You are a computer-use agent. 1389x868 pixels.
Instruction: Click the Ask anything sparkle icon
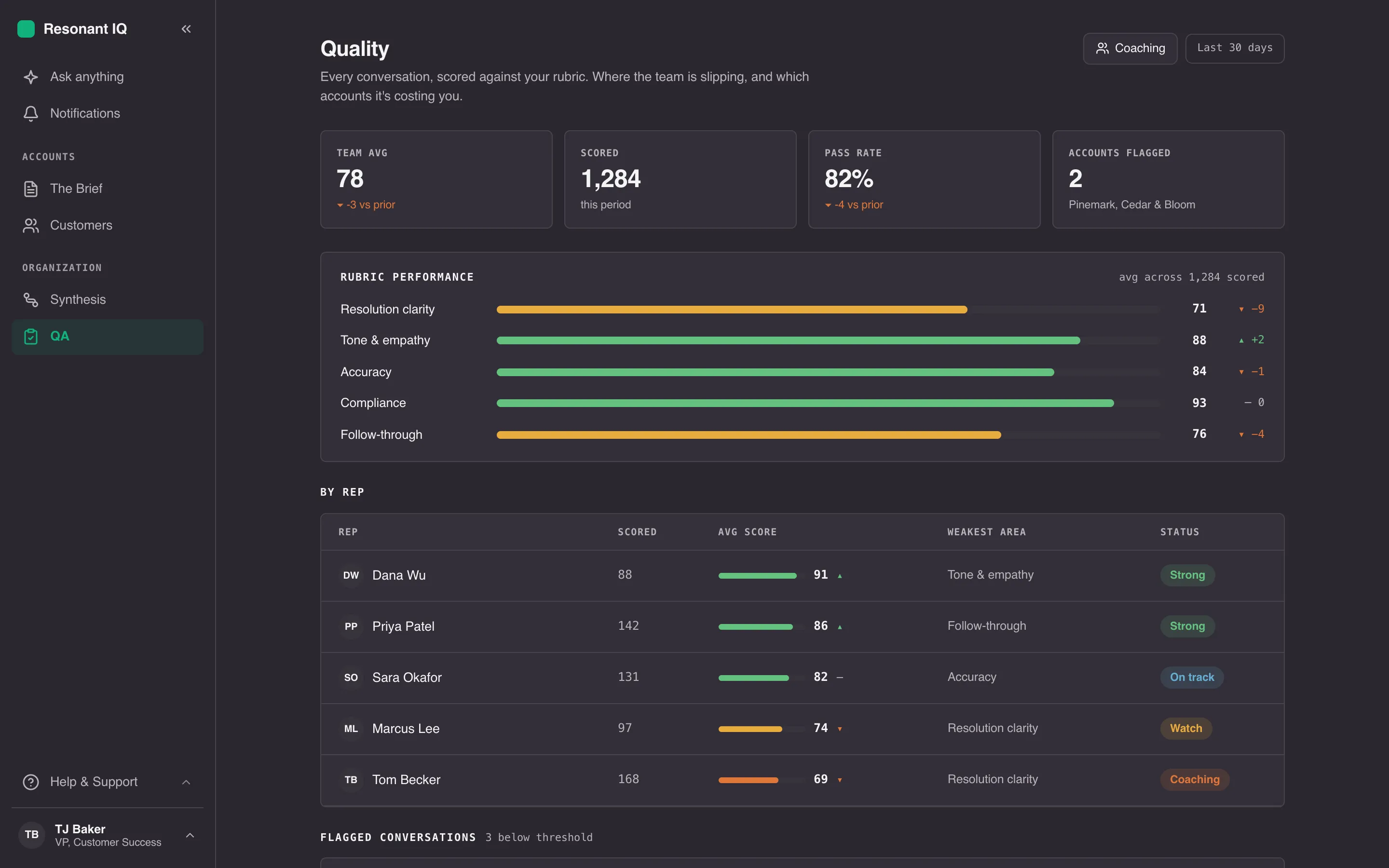click(x=31, y=77)
